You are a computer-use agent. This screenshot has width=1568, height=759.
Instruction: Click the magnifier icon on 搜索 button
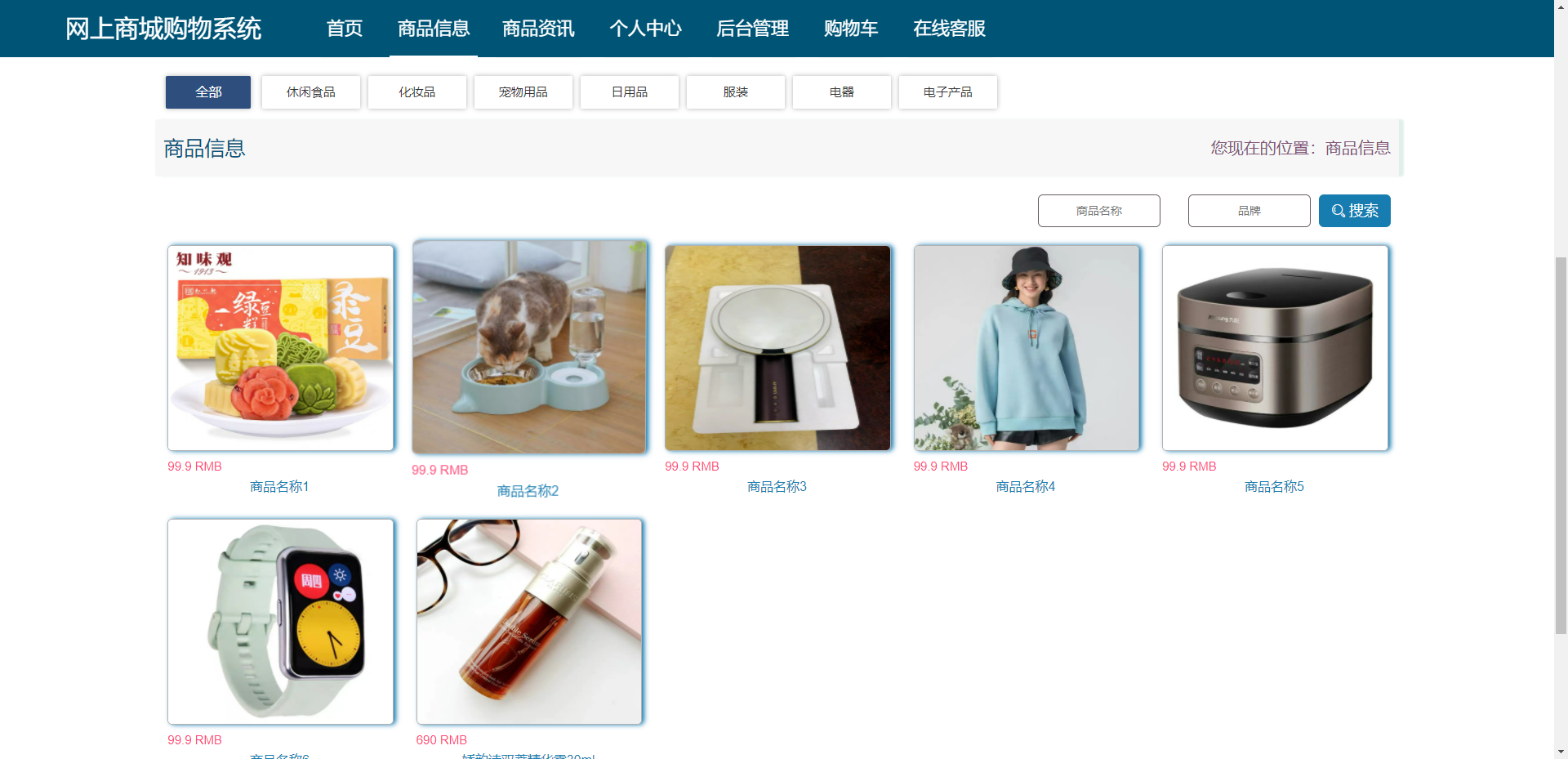click(x=1338, y=211)
